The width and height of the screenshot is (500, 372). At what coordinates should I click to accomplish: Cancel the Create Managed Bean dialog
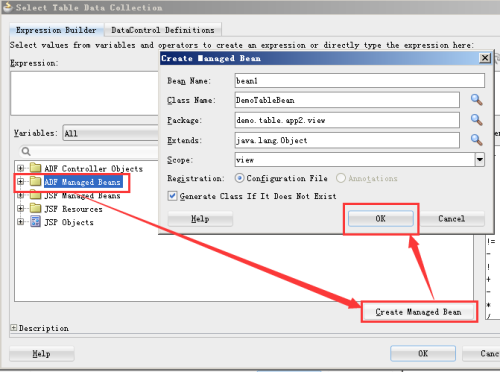[452, 219]
